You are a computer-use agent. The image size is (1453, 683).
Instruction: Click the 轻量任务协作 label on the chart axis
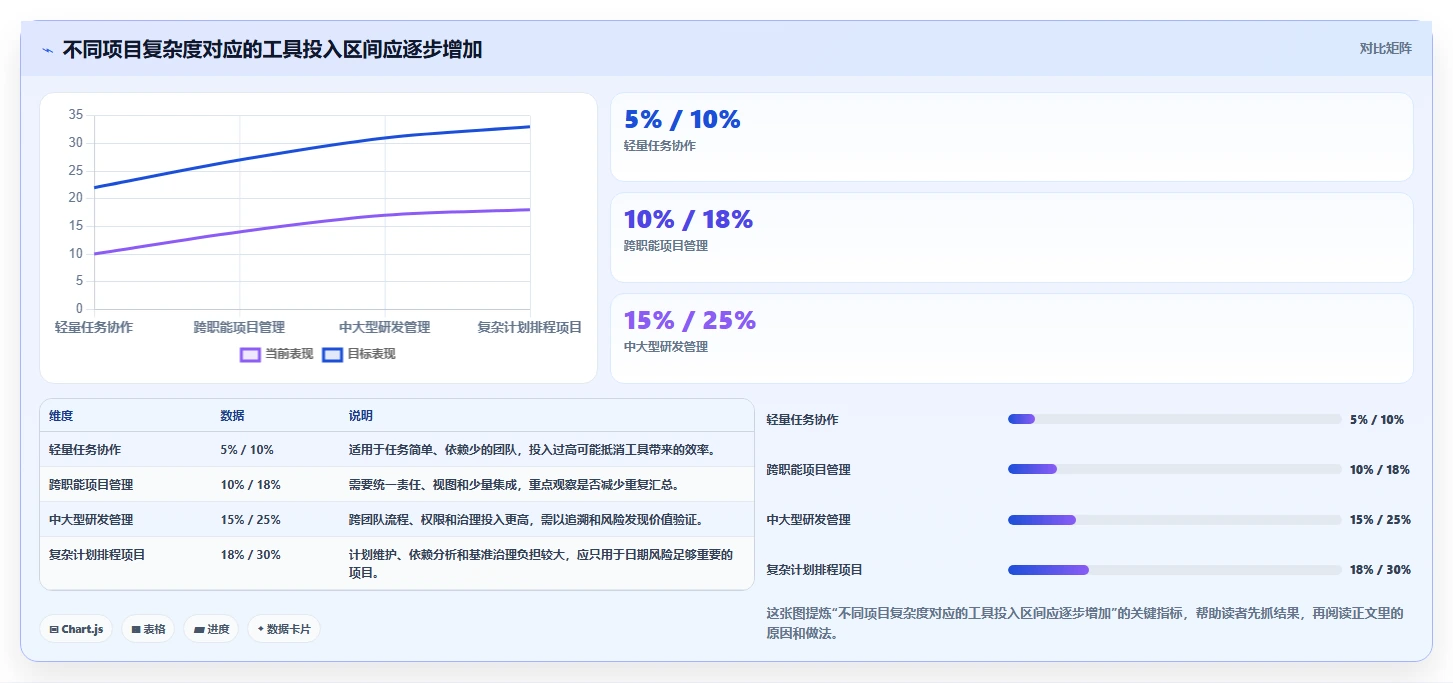tap(94, 327)
